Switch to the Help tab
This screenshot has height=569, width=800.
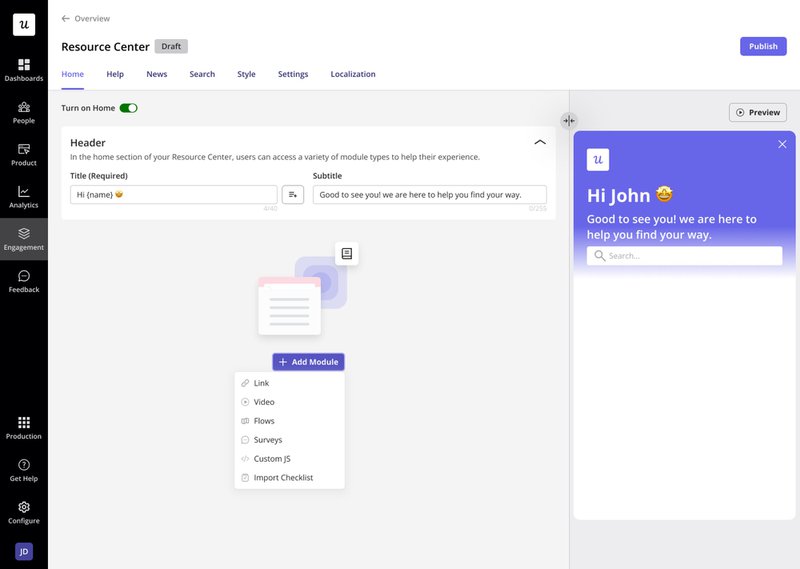115,74
